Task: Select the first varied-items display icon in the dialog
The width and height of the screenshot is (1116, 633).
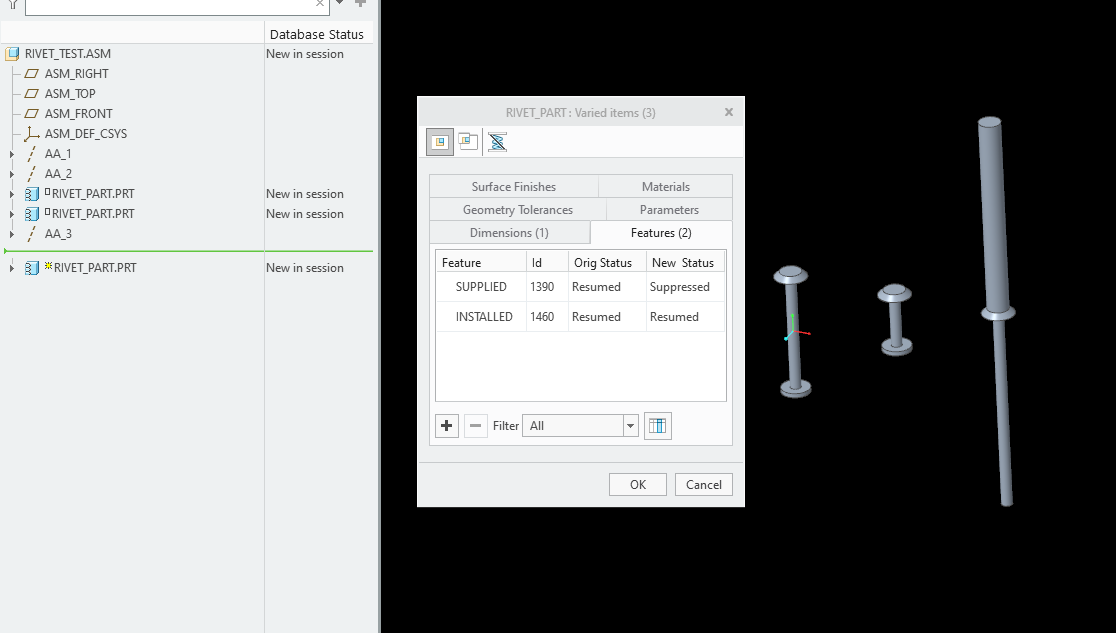Action: click(x=439, y=141)
